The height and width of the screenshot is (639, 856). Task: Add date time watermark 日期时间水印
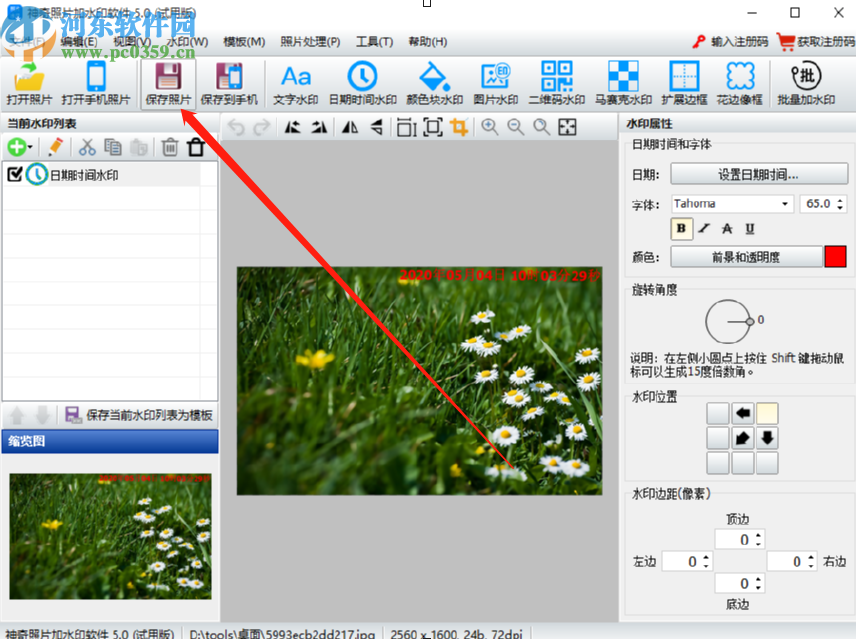click(362, 83)
